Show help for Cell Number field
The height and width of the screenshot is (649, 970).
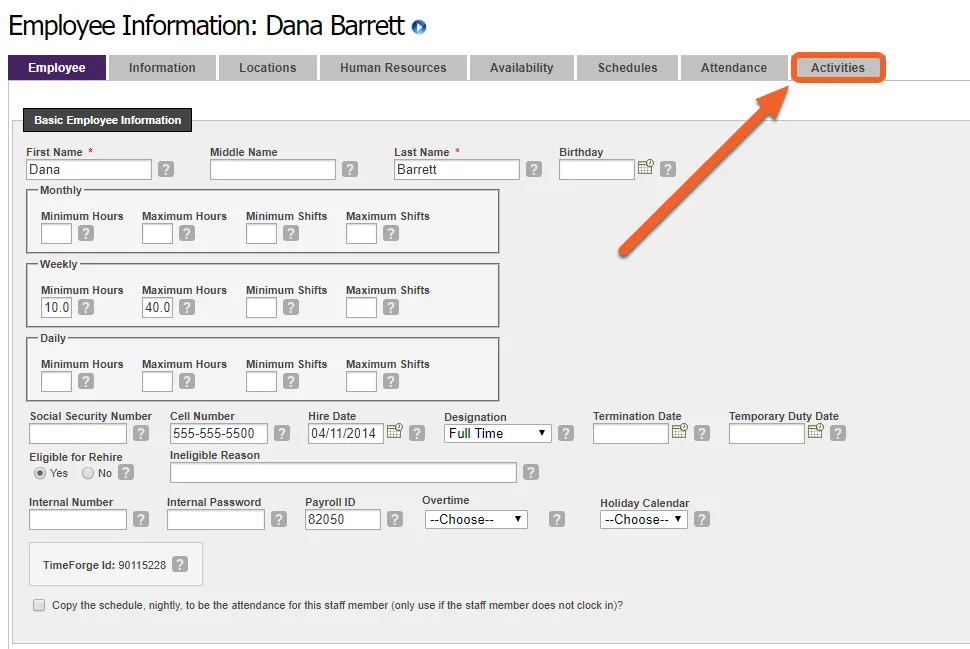[282, 433]
